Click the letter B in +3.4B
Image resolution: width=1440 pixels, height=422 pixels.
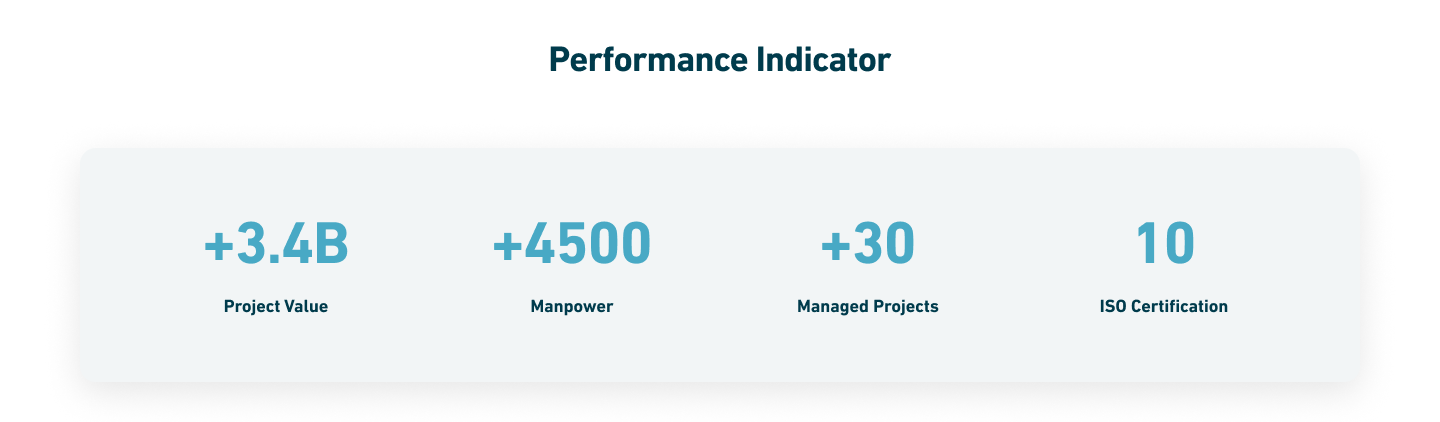click(331, 244)
